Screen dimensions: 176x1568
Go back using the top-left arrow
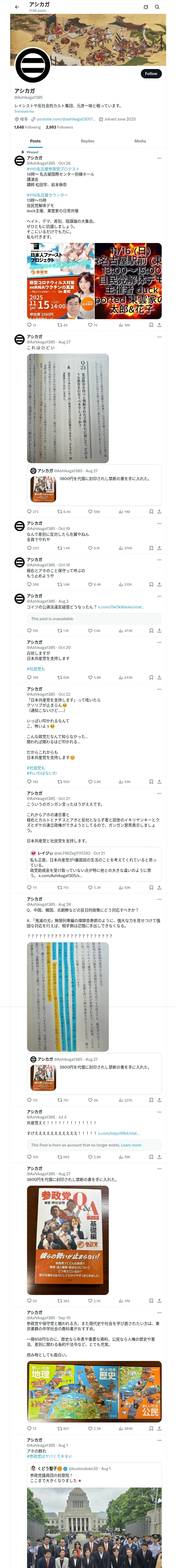pos(17,7)
